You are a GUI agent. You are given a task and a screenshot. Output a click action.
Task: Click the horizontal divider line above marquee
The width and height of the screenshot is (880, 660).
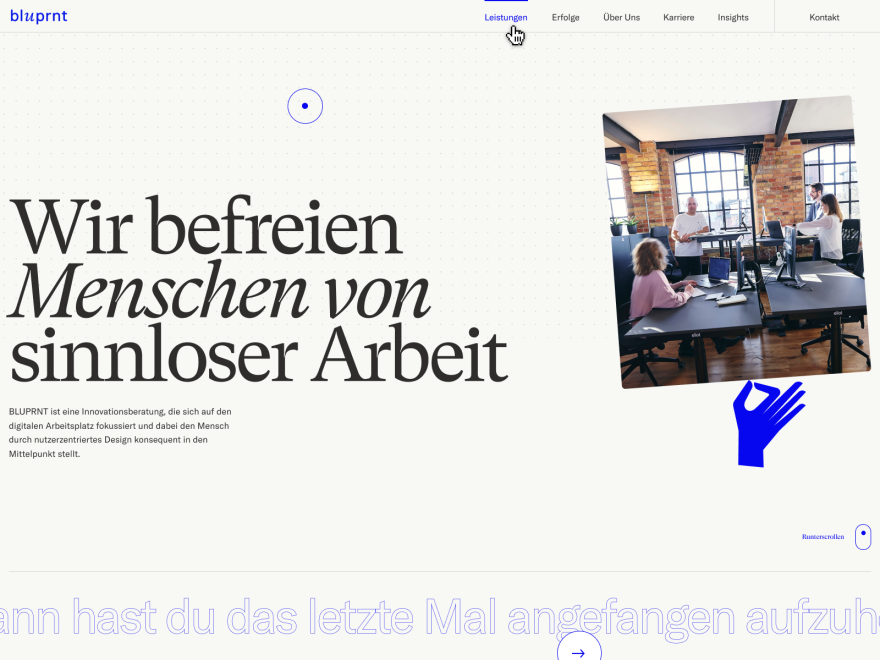(x=440, y=572)
